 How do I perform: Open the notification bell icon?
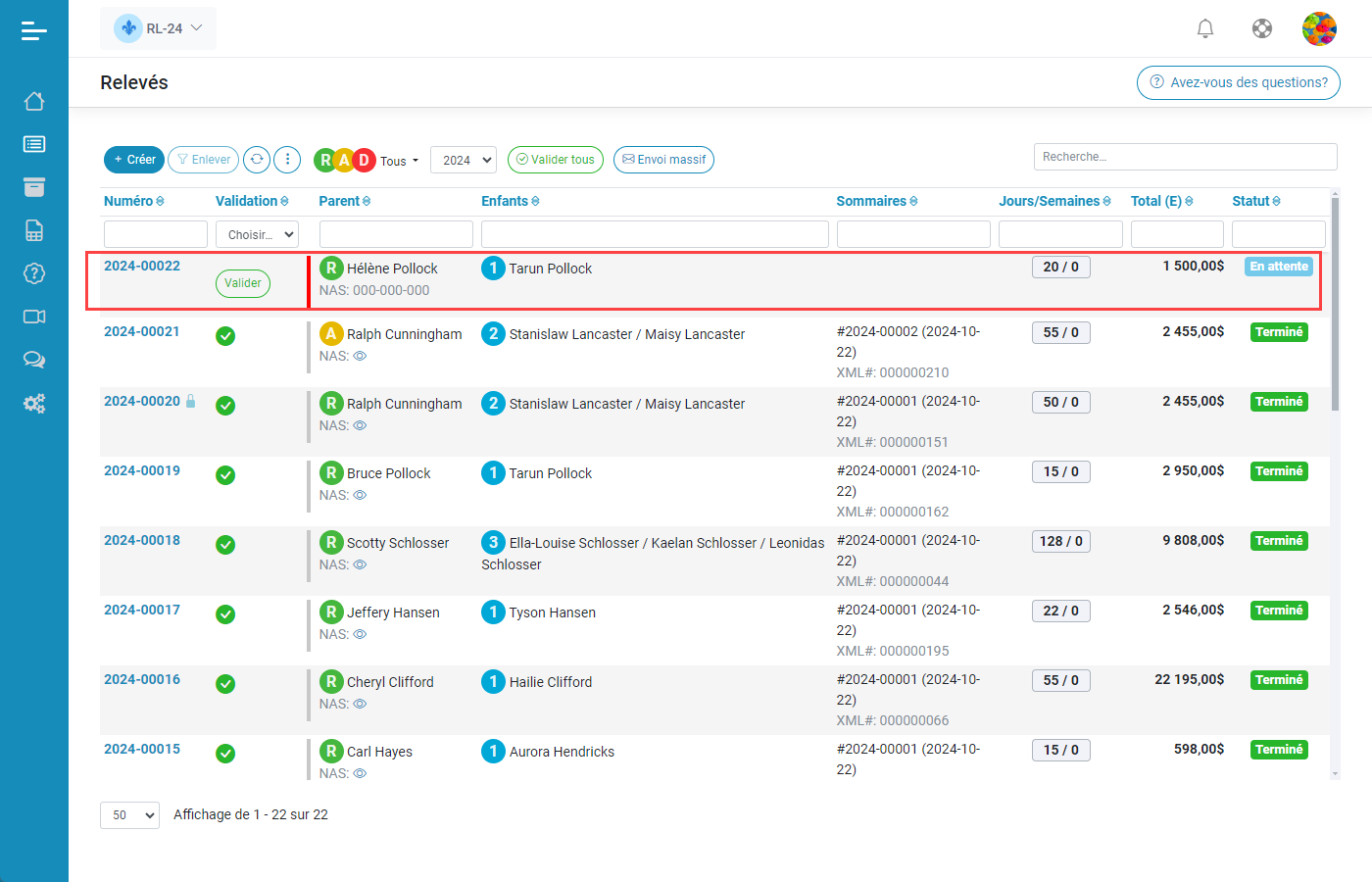click(1204, 28)
